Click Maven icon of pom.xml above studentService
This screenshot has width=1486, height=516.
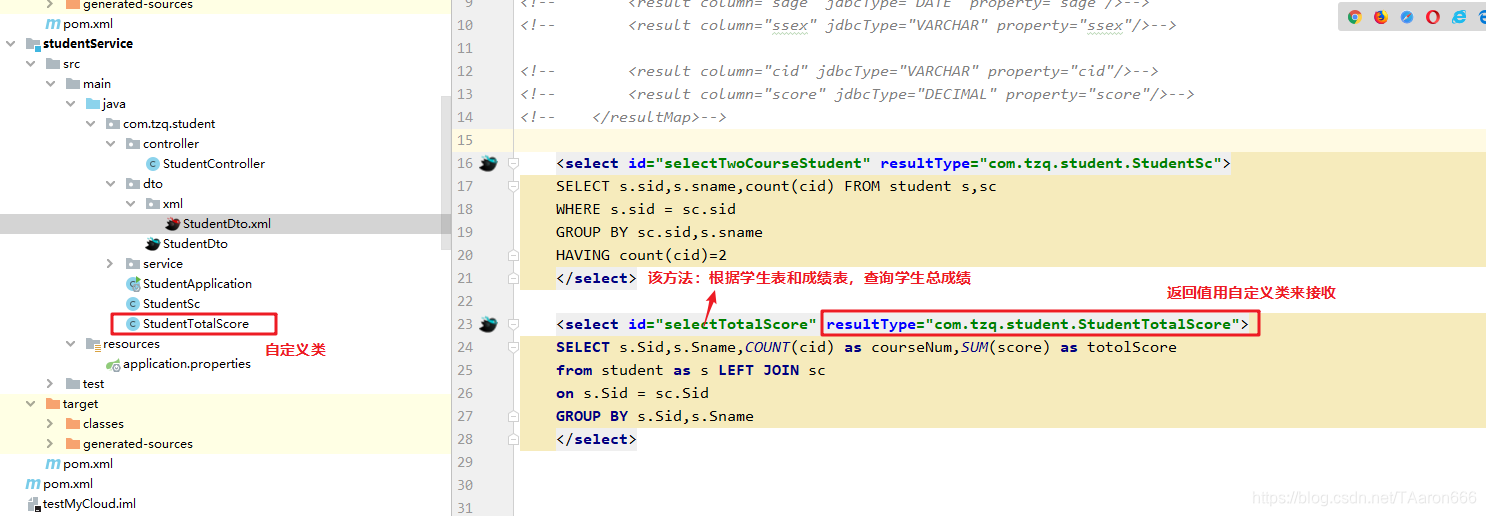(52, 24)
